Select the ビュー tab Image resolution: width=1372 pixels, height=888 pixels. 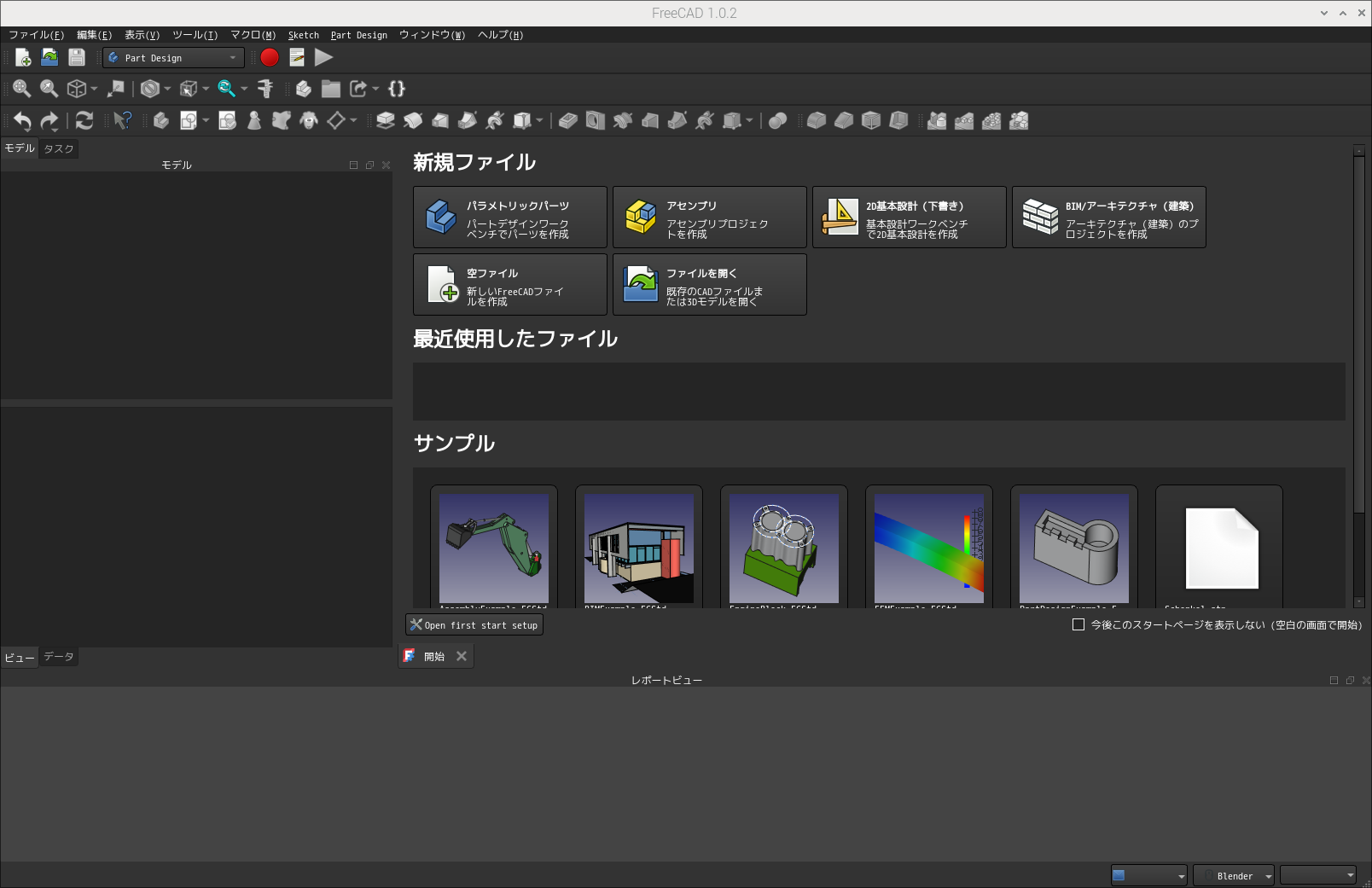pyautogui.click(x=20, y=658)
